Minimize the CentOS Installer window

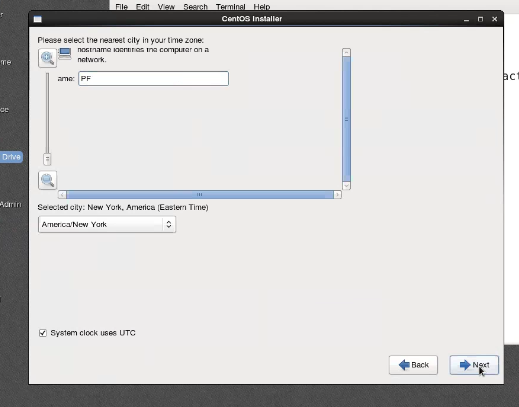(466, 19)
